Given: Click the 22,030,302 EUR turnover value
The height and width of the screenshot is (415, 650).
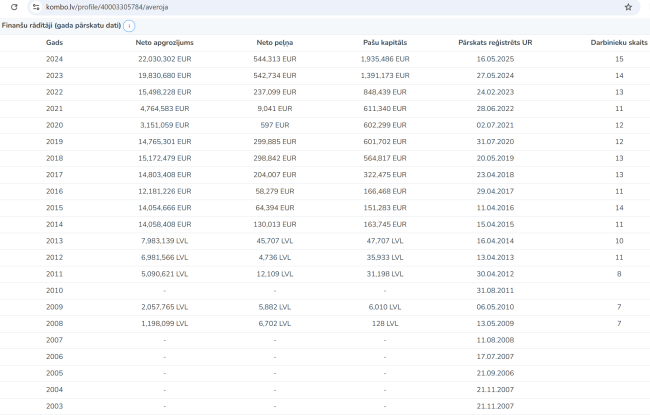Looking at the screenshot, I should [161, 59].
